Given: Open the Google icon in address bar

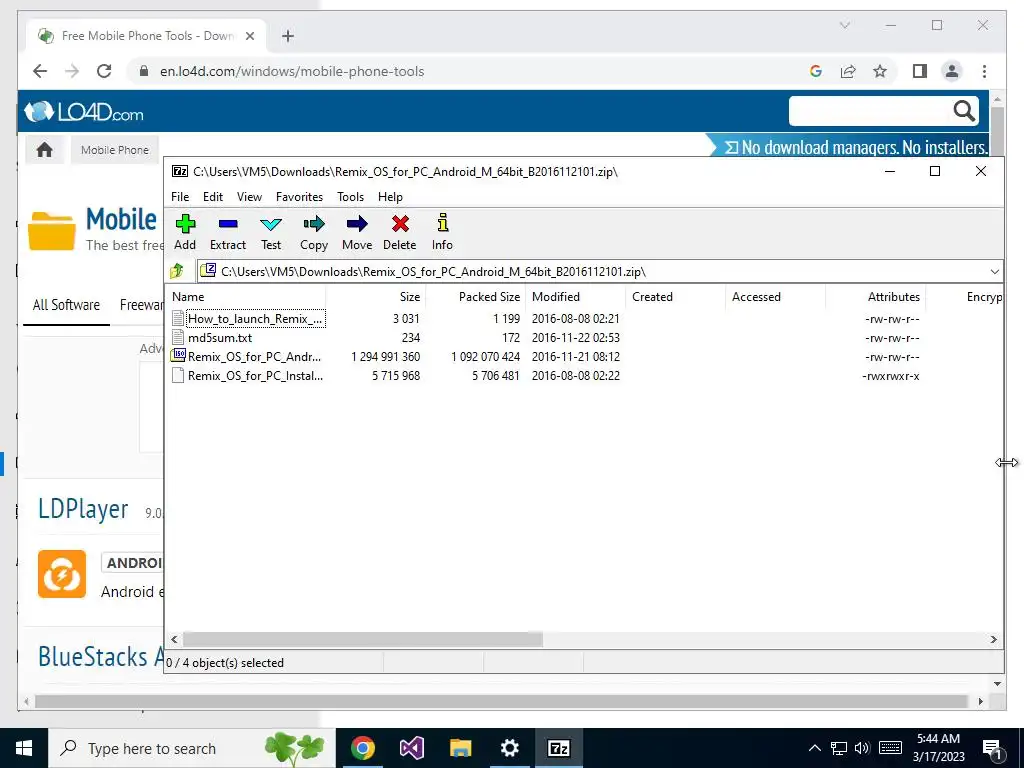Looking at the screenshot, I should (x=816, y=71).
